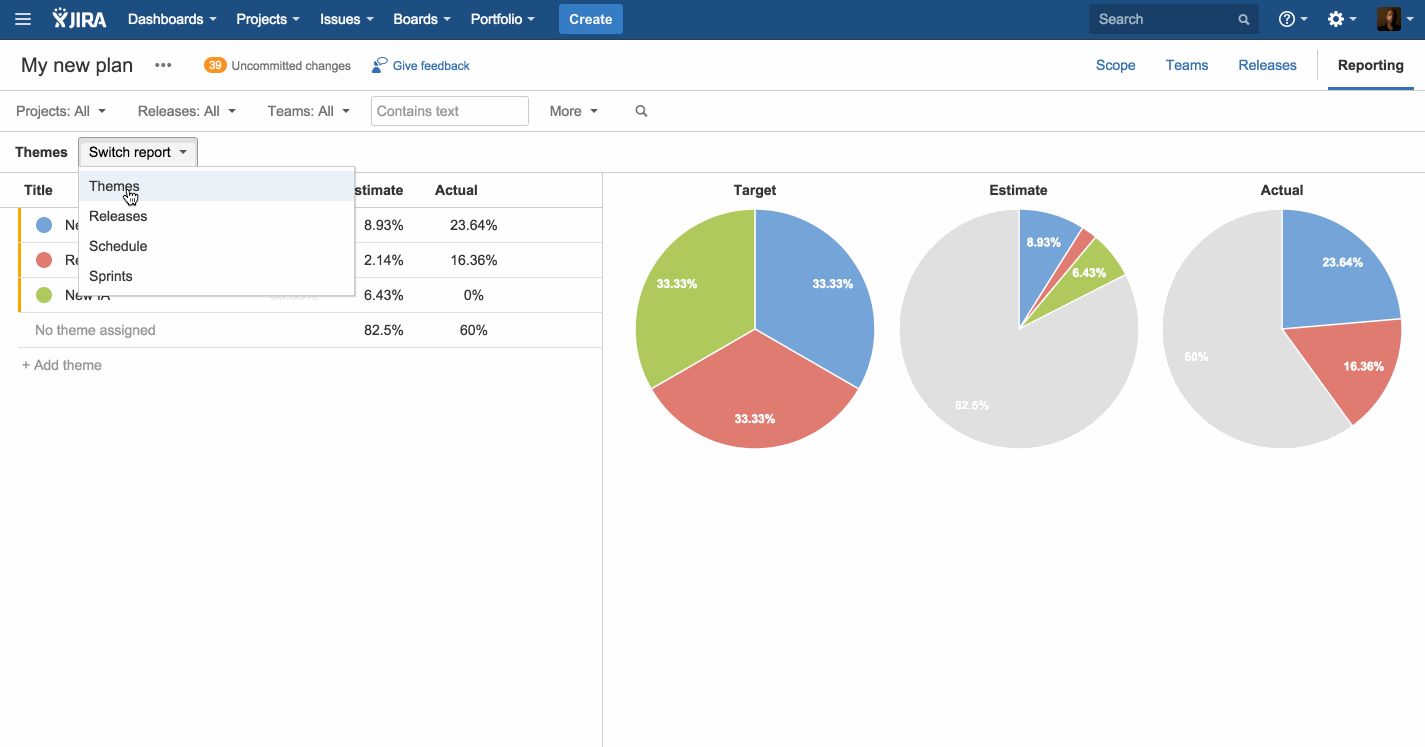This screenshot has height=747, width=1425.
Task: Open the Teams: All filter dropdown
Action: 308,111
